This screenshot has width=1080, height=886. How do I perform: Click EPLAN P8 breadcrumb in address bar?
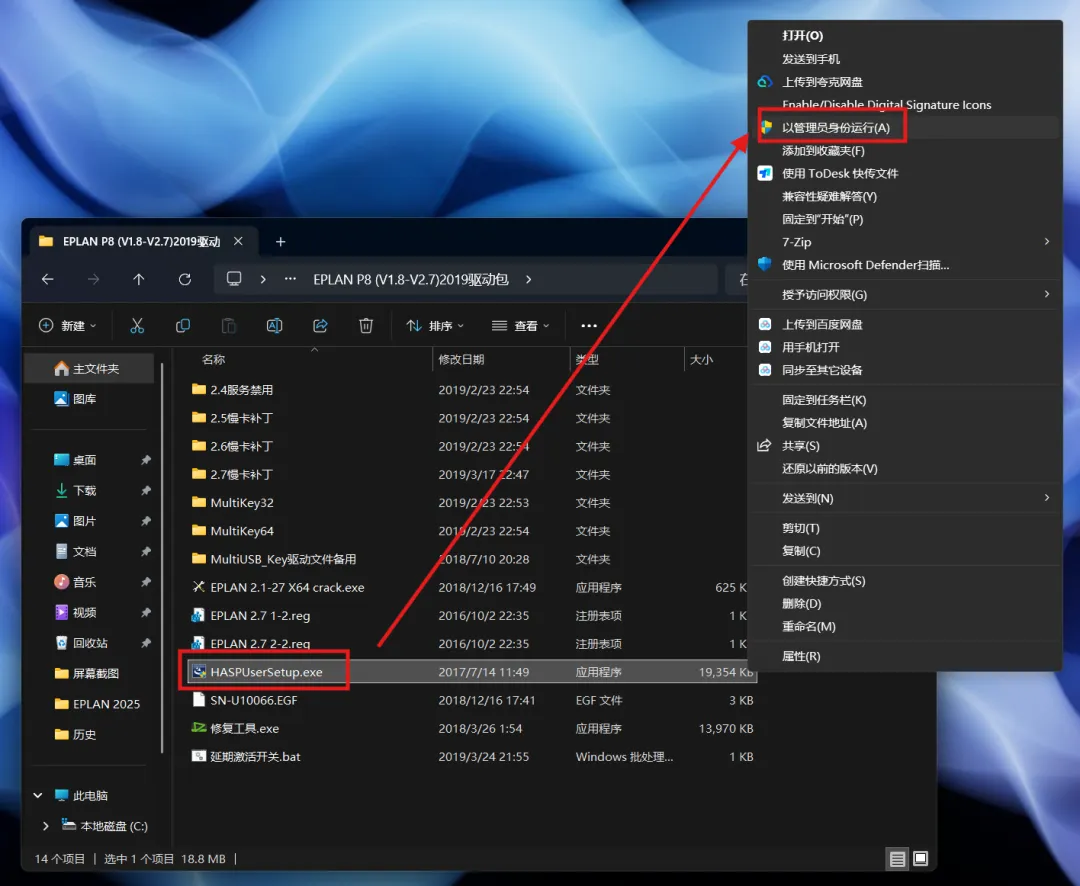[x=411, y=279]
